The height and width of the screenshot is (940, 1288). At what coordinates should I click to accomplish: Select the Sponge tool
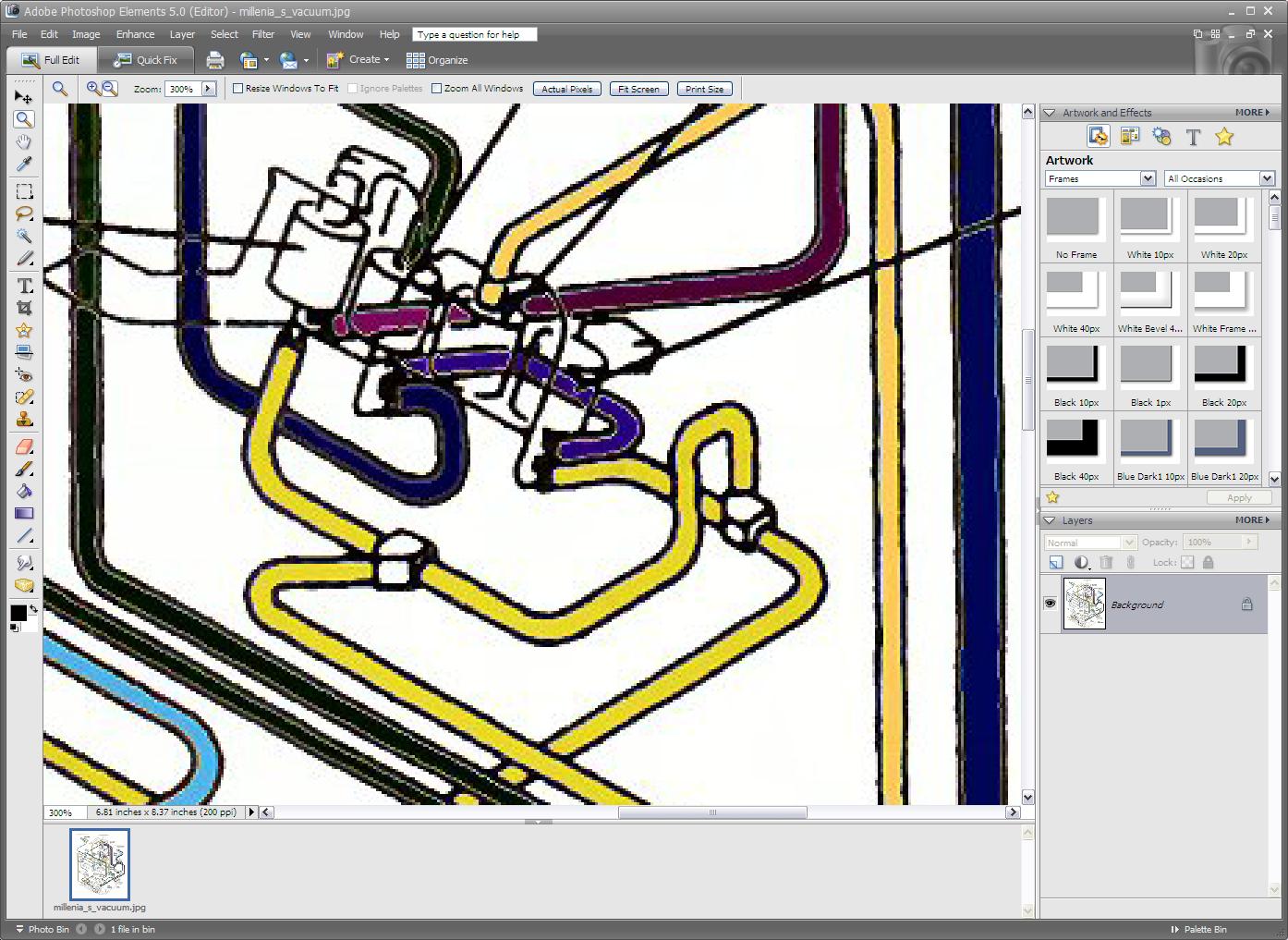point(24,585)
